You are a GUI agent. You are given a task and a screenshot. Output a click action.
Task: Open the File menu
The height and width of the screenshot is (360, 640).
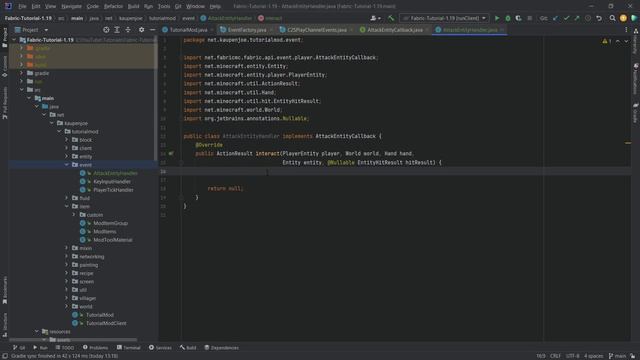coord(22,6)
